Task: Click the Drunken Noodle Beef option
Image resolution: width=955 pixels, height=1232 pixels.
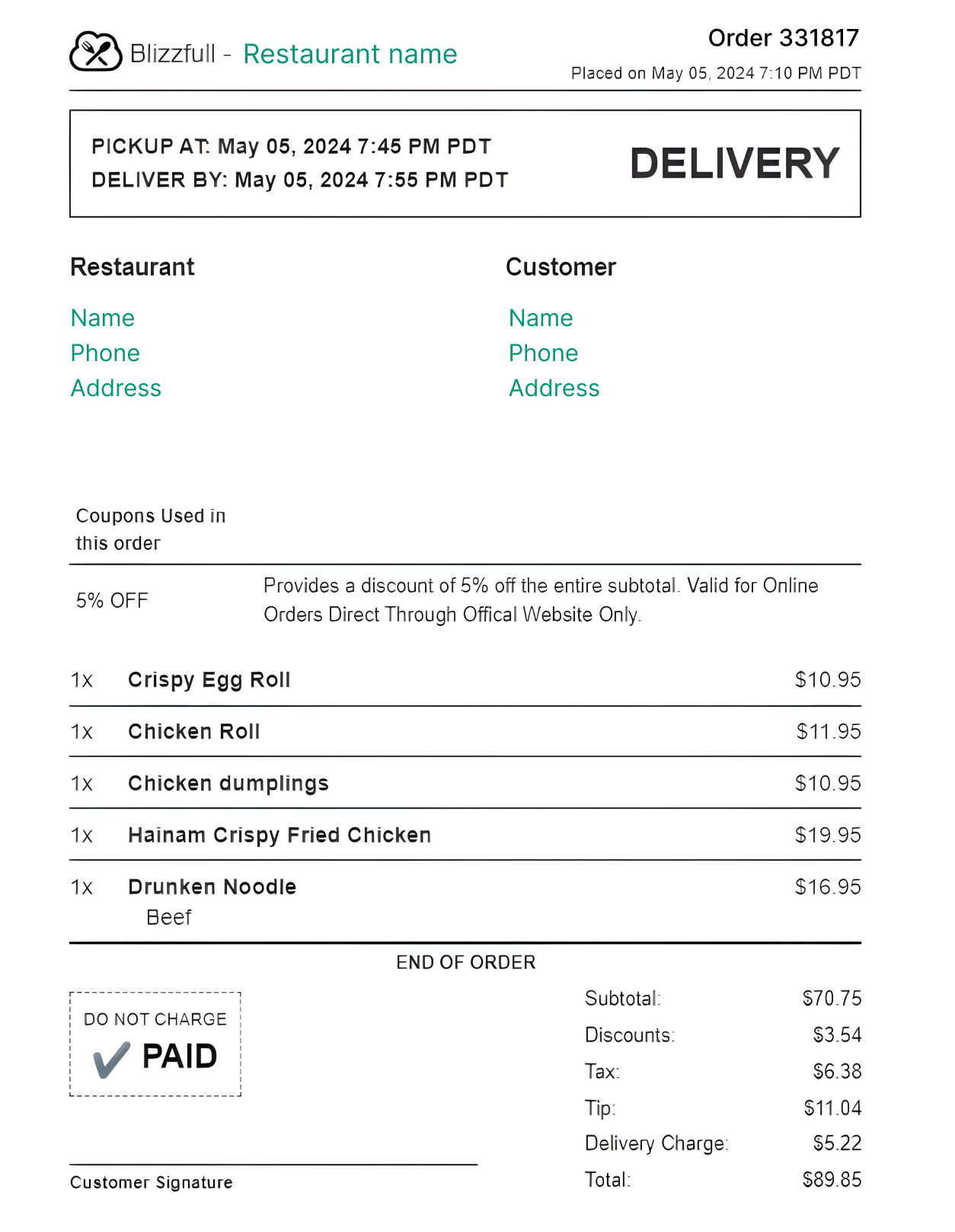Action: pyautogui.click(x=169, y=917)
